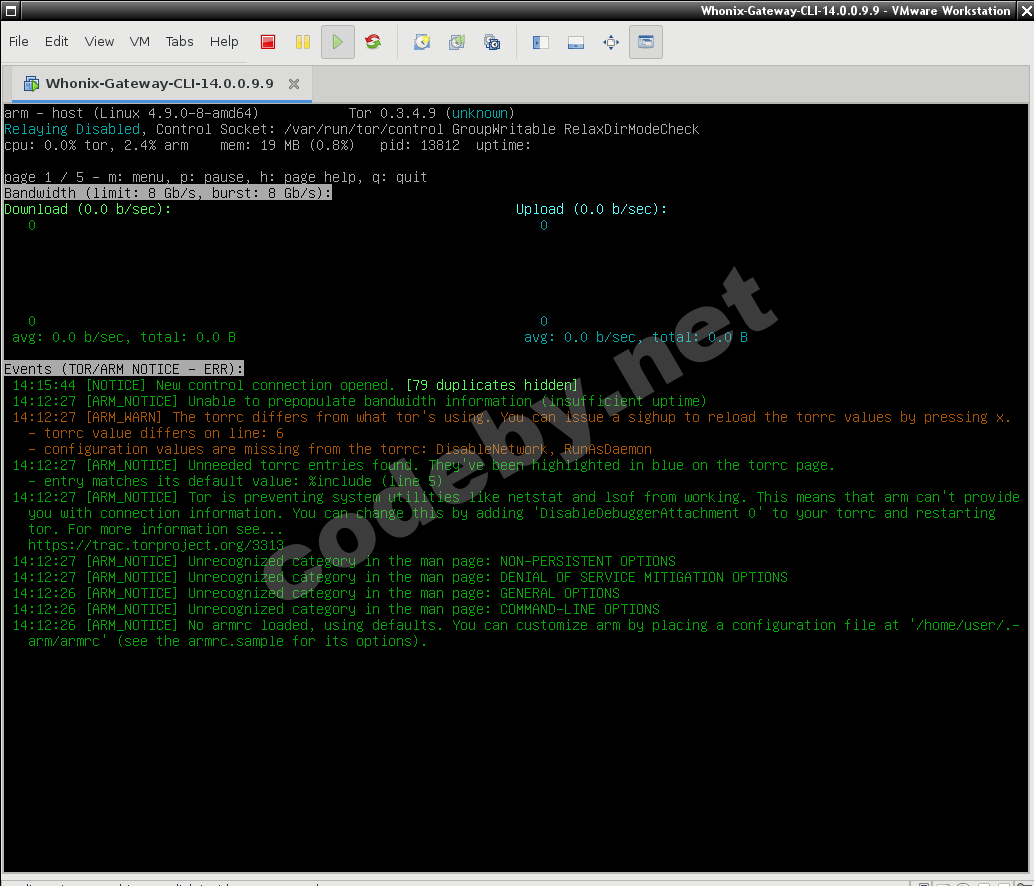Open the Tabs menu
Screen dimensions: 1034x886
(x=179, y=42)
